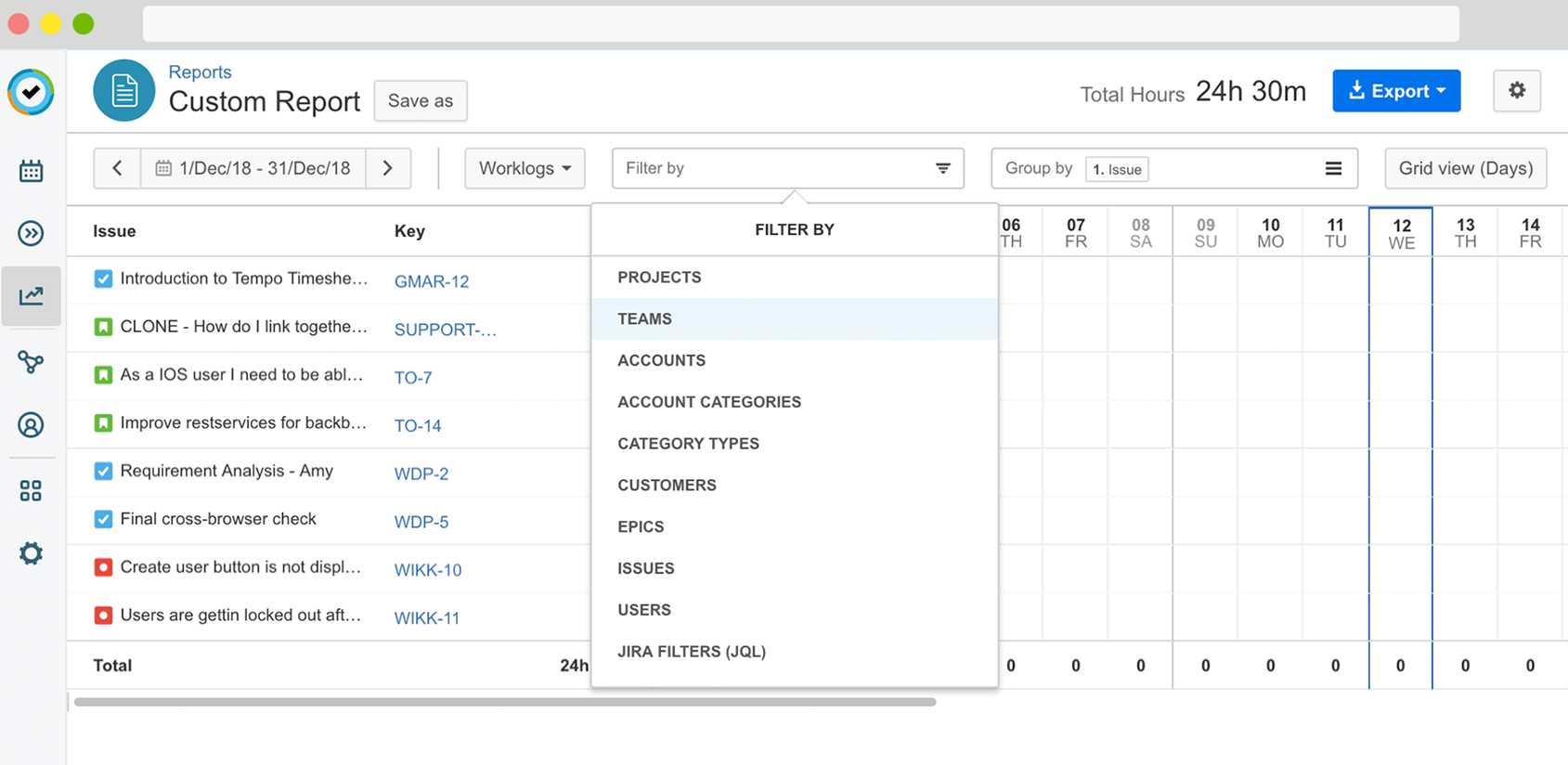
Task: Click the 1. Issue grouping tag
Action: 1117,169
